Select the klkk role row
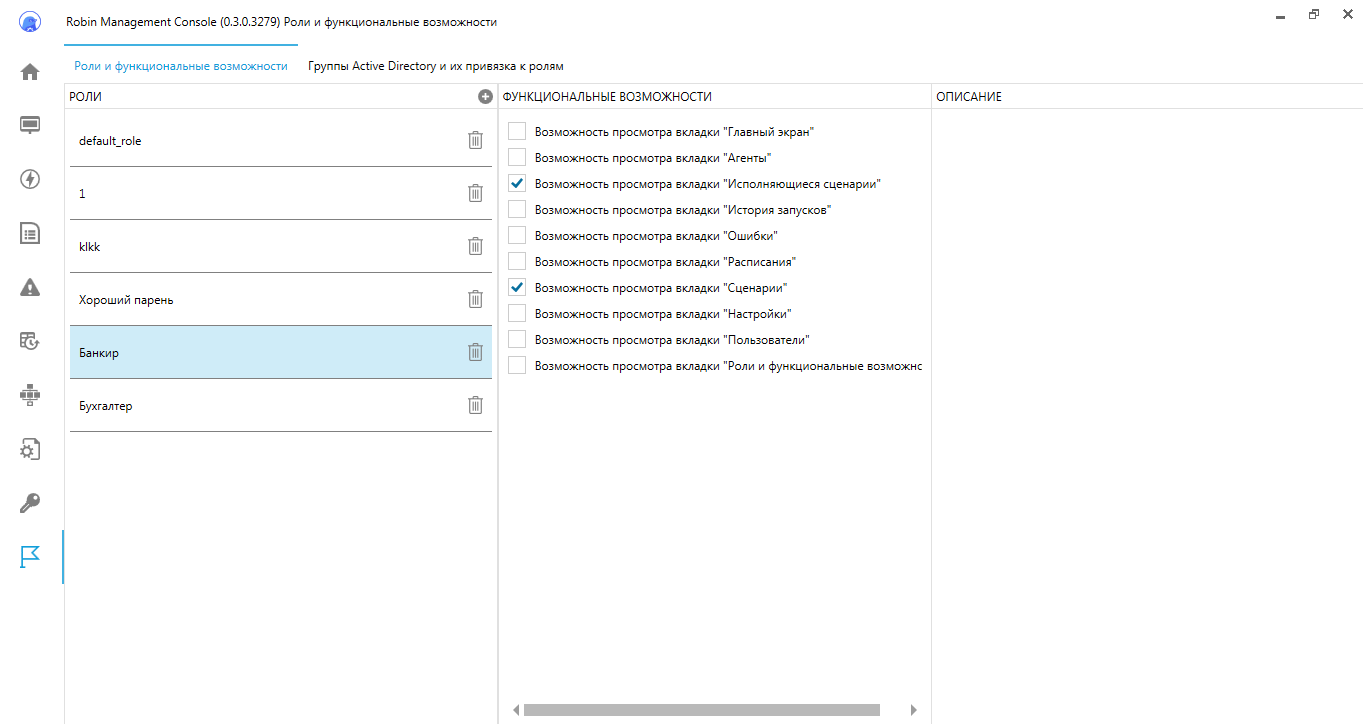The height and width of the screenshot is (724, 1363). [281, 246]
